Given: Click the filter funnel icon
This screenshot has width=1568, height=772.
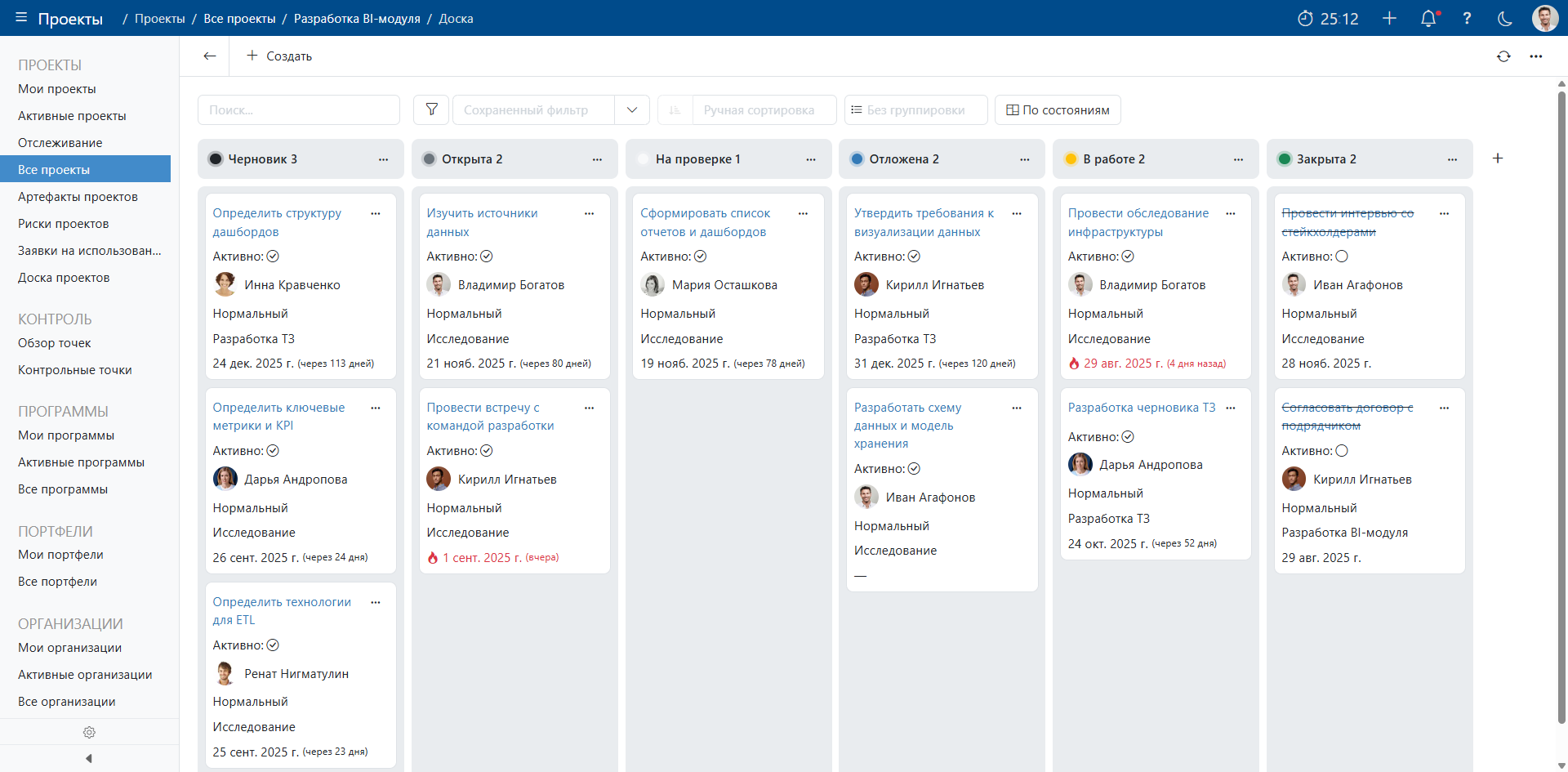Looking at the screenshot, I should click(x=431, y=109).
